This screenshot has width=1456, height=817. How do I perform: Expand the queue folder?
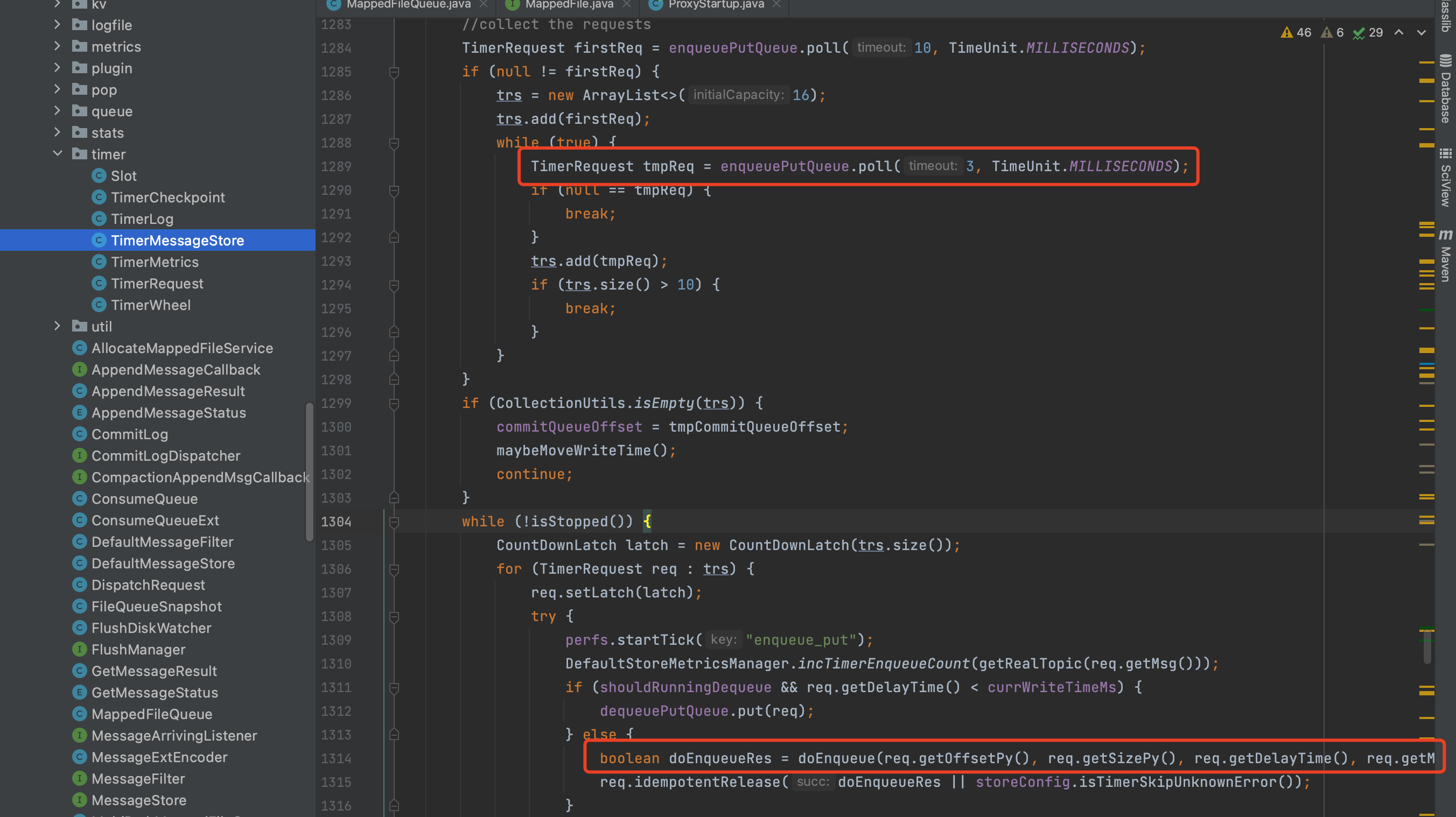tap(57, 111)
